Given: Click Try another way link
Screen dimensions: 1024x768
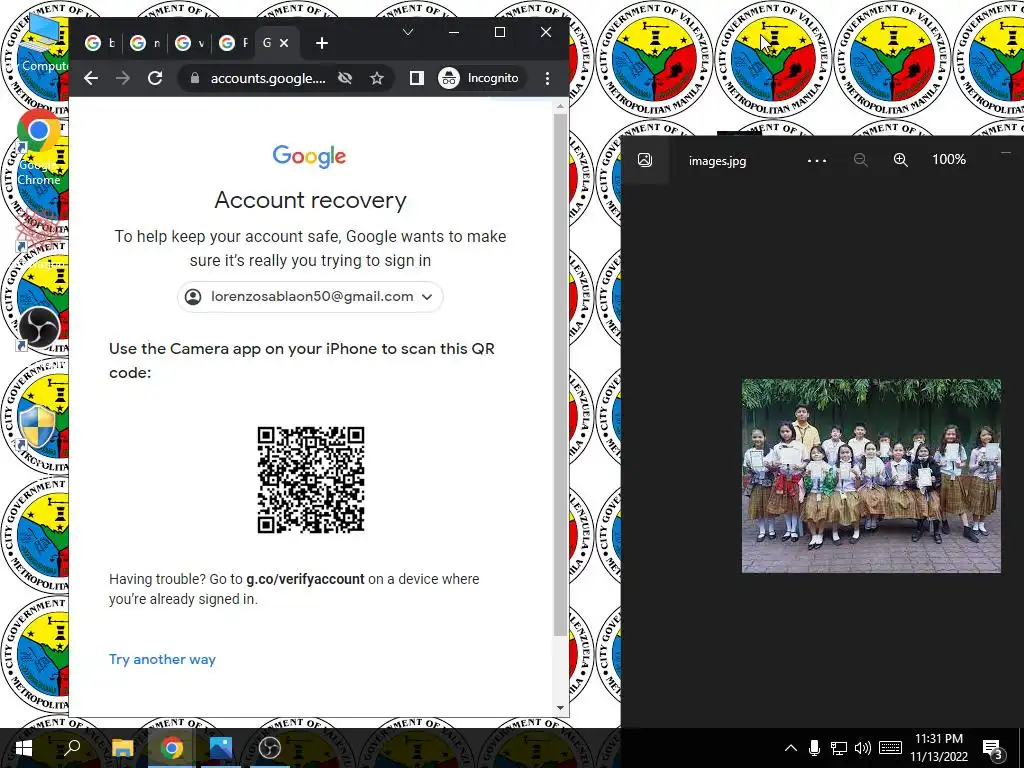Looking at the screenshot, I should coord(162,660).
